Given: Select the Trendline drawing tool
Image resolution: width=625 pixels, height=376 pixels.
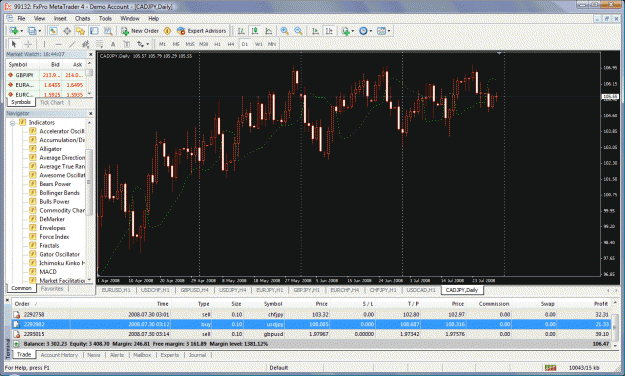Looking at the screenshot, I should pos(72,44).
